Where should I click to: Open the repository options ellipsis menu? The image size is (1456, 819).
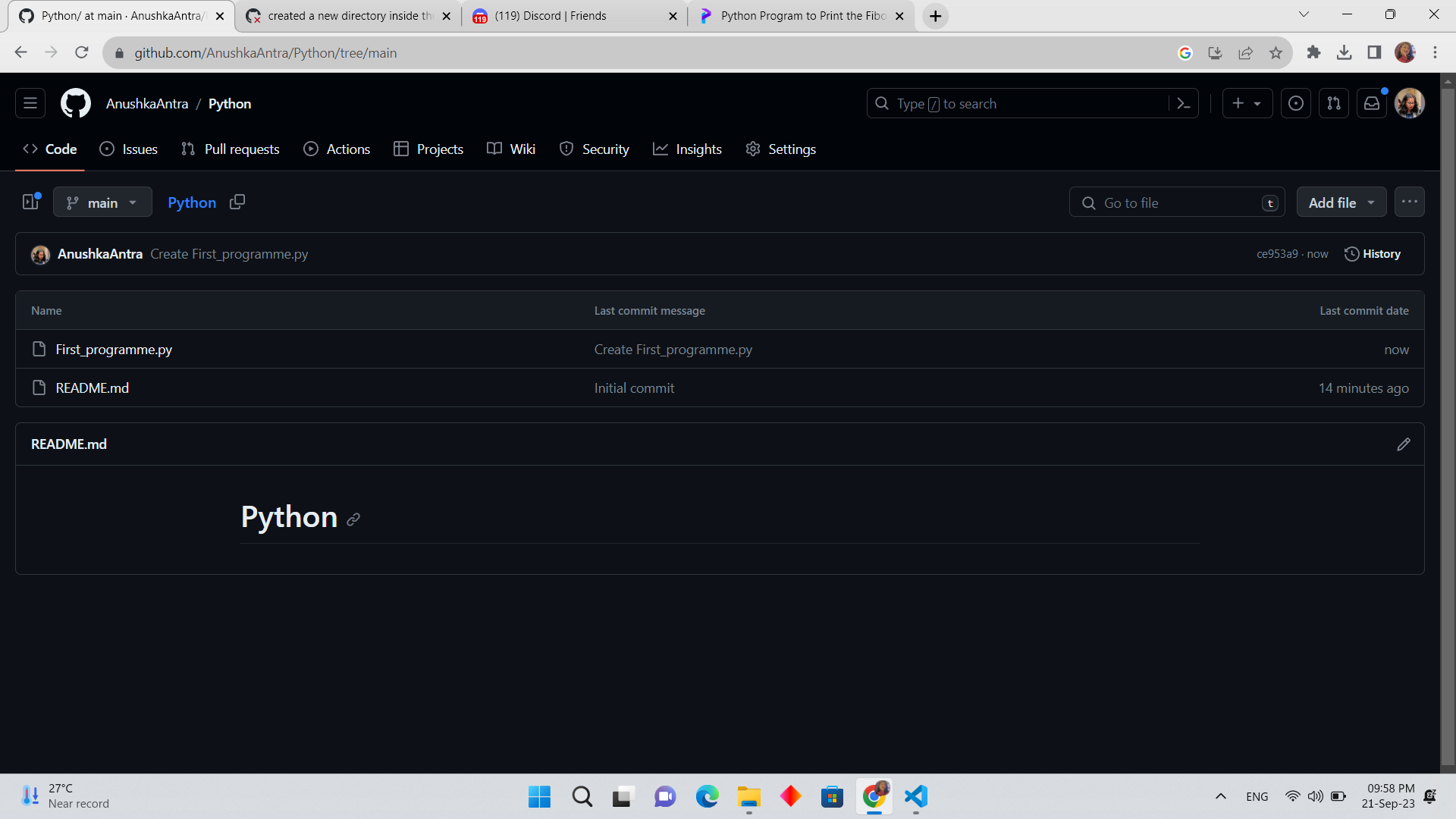point(1410,202)
